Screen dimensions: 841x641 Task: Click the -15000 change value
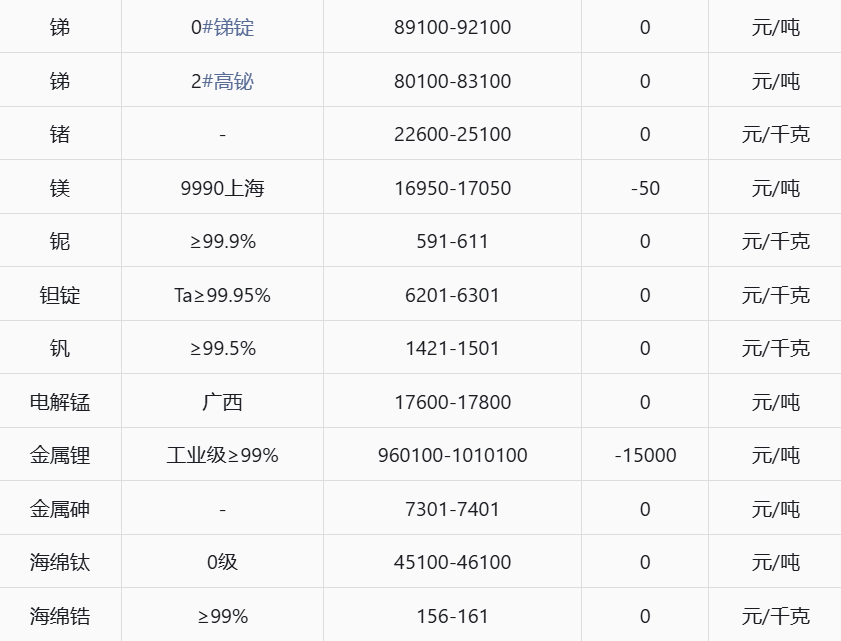click(645, 455)
